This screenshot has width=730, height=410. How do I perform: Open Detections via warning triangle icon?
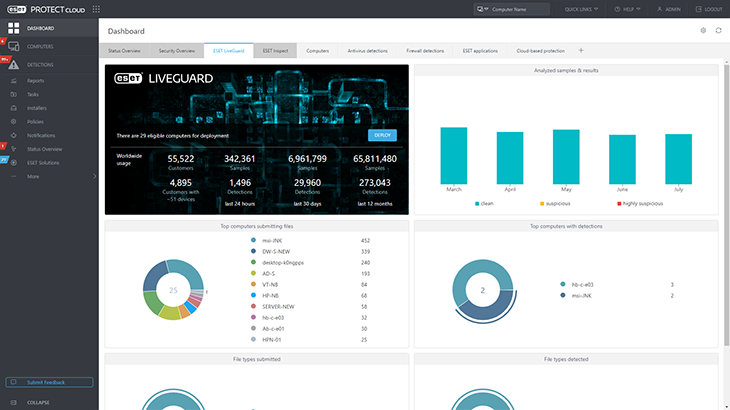(14, 65)
